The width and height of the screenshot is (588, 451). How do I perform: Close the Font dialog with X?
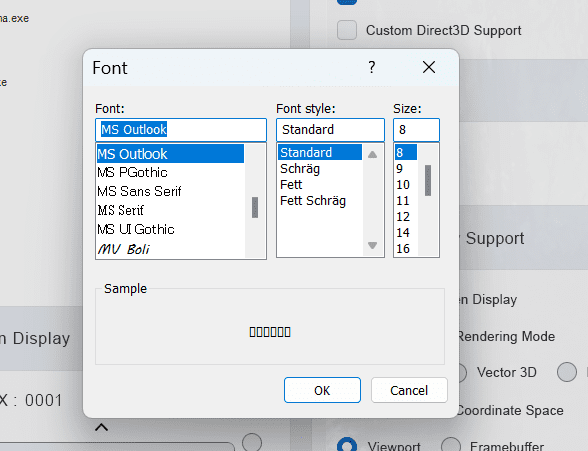click(429, 67)
